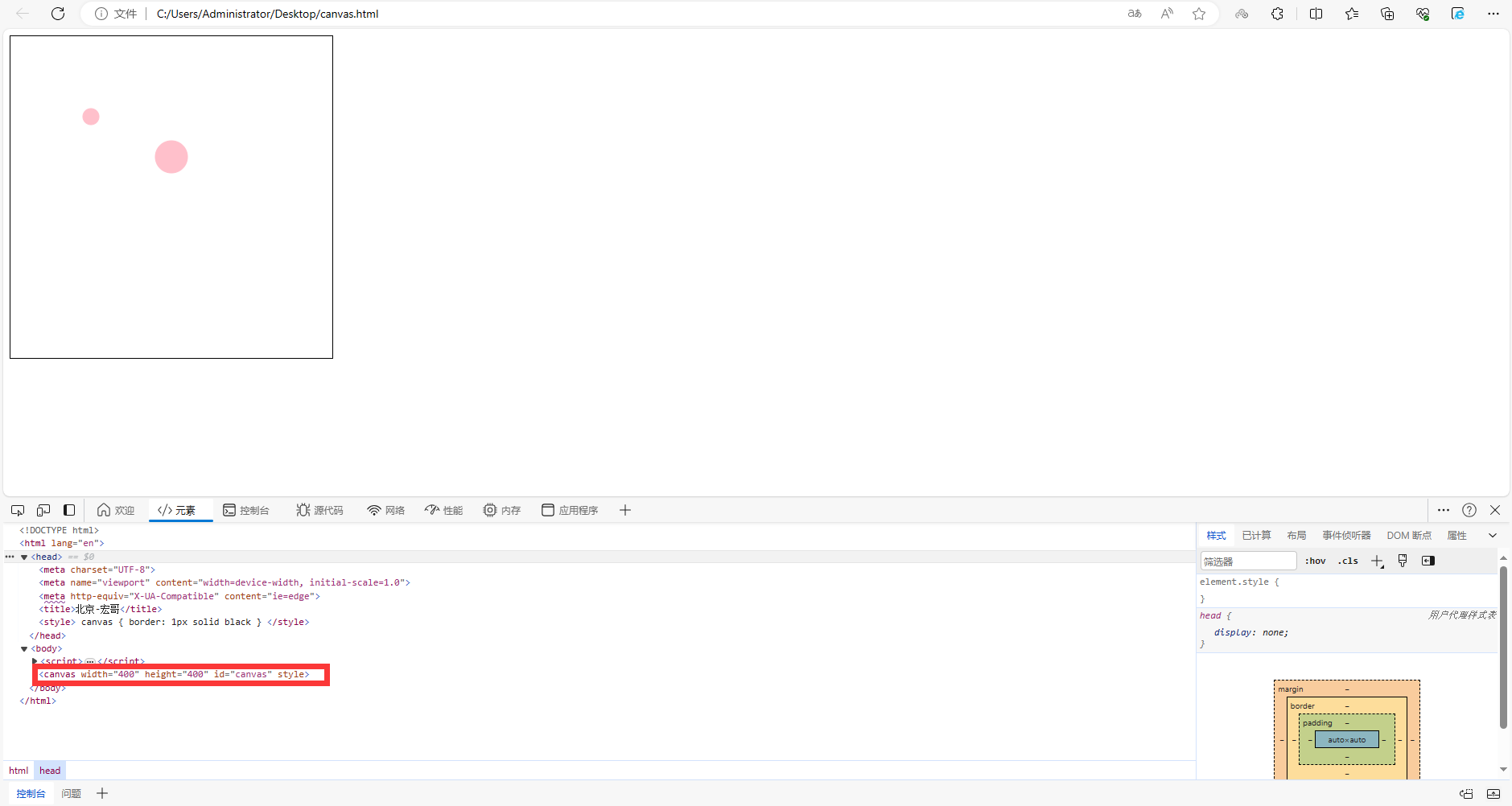Click the large pink circle on the canvas
1512x806 pixels.
[171, 157]
